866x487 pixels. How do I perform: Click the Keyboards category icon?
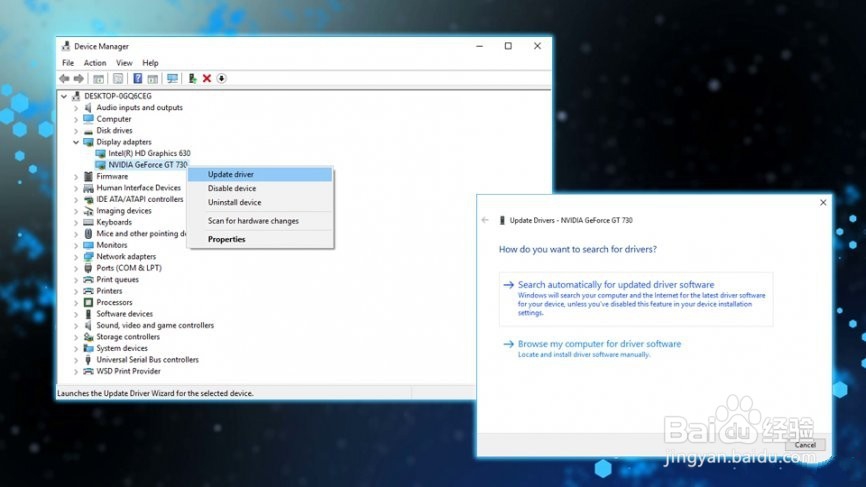[x=88, y=222]
